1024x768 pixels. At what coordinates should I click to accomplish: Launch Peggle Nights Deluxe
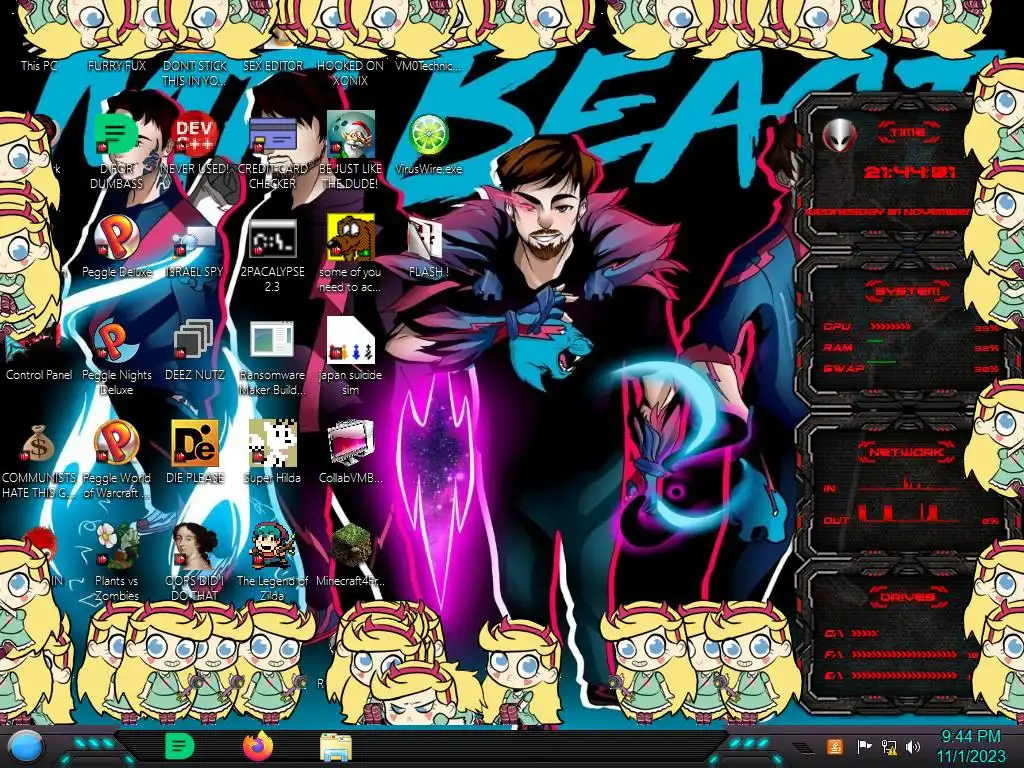pyautogui.click(x=116, y=340)
